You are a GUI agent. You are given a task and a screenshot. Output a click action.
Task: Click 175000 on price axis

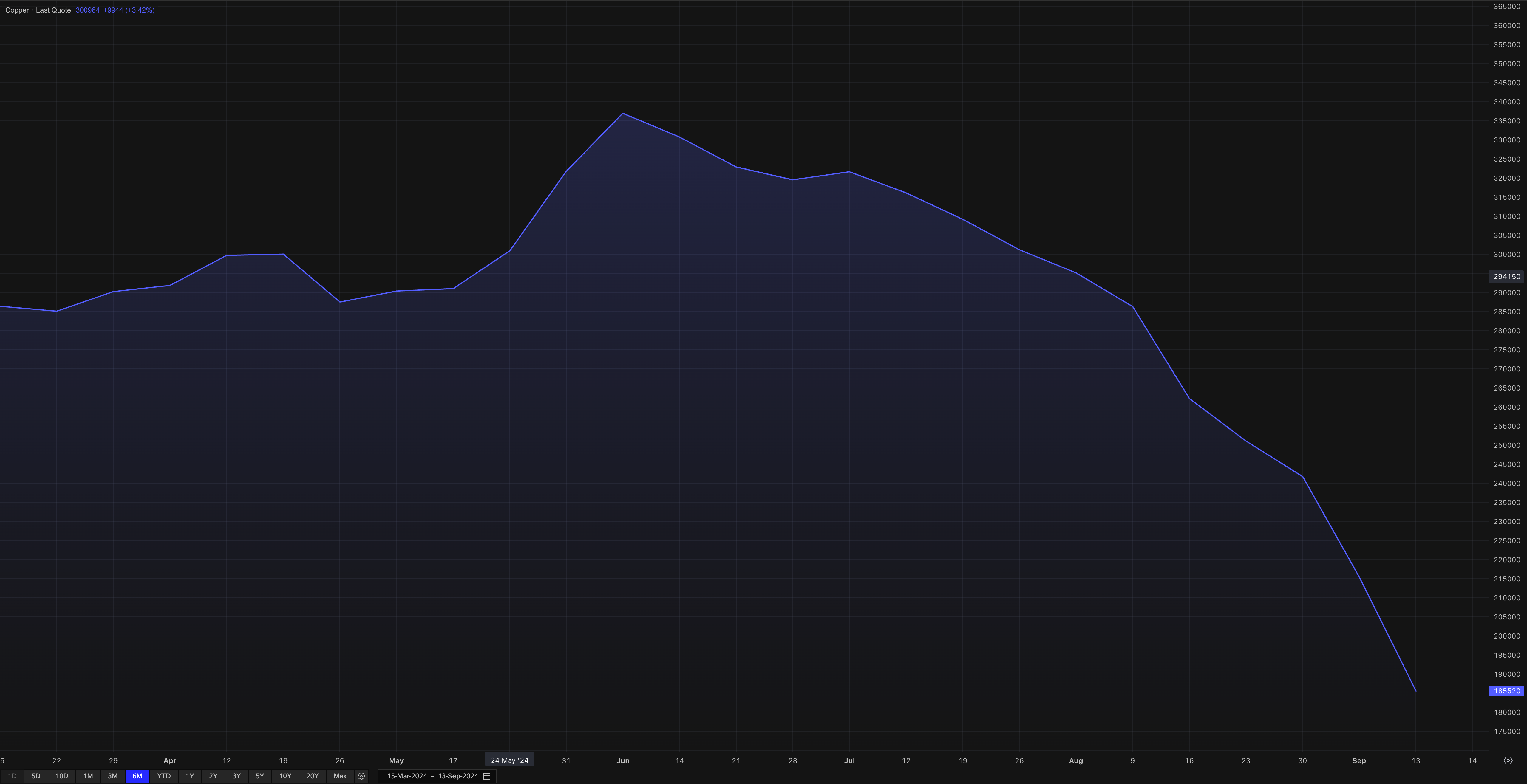click(1507, 732)
